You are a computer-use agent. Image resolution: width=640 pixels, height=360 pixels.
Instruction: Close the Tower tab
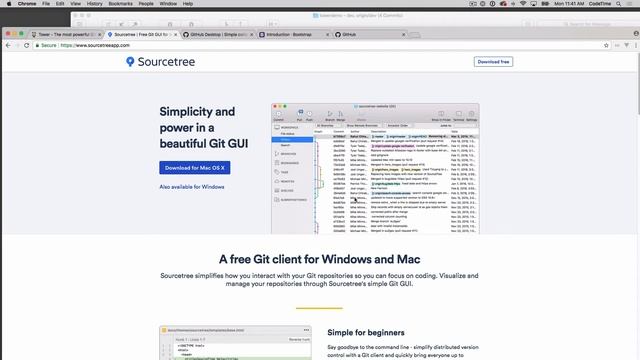tap(99, 35)
